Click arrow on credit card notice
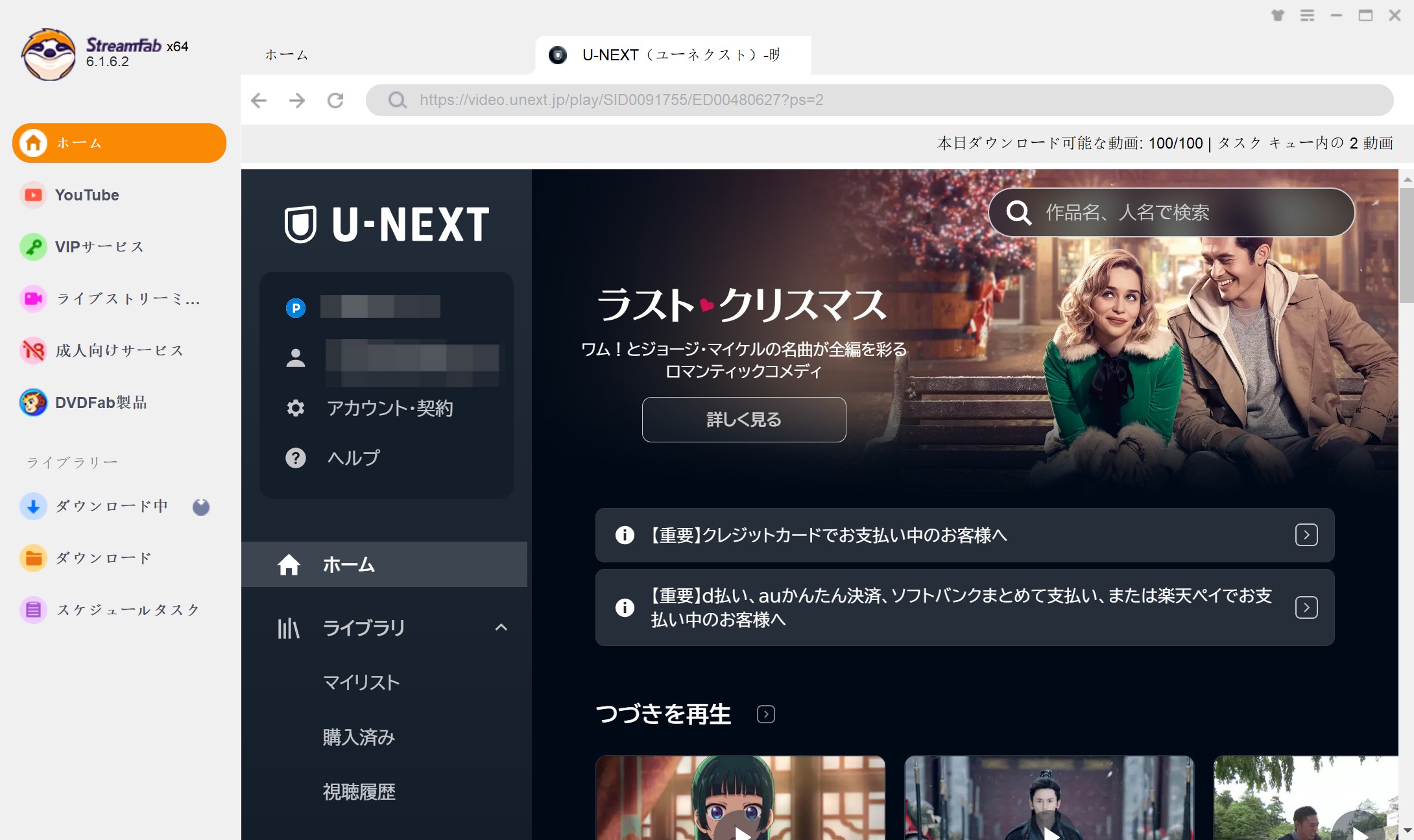1414x840 pixels. tap(1306, 535)
